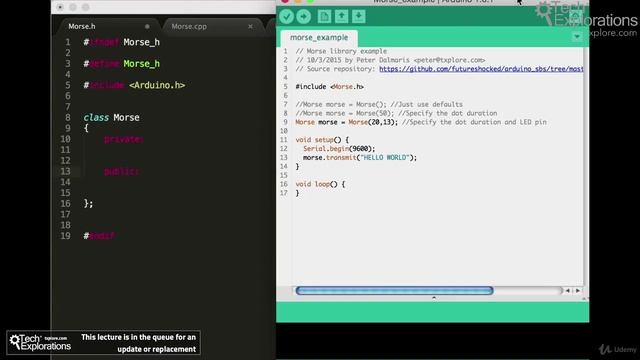Click the <Arduino.h> include text
This screenshot has width=640, height=360.
(x=157, y=85)
